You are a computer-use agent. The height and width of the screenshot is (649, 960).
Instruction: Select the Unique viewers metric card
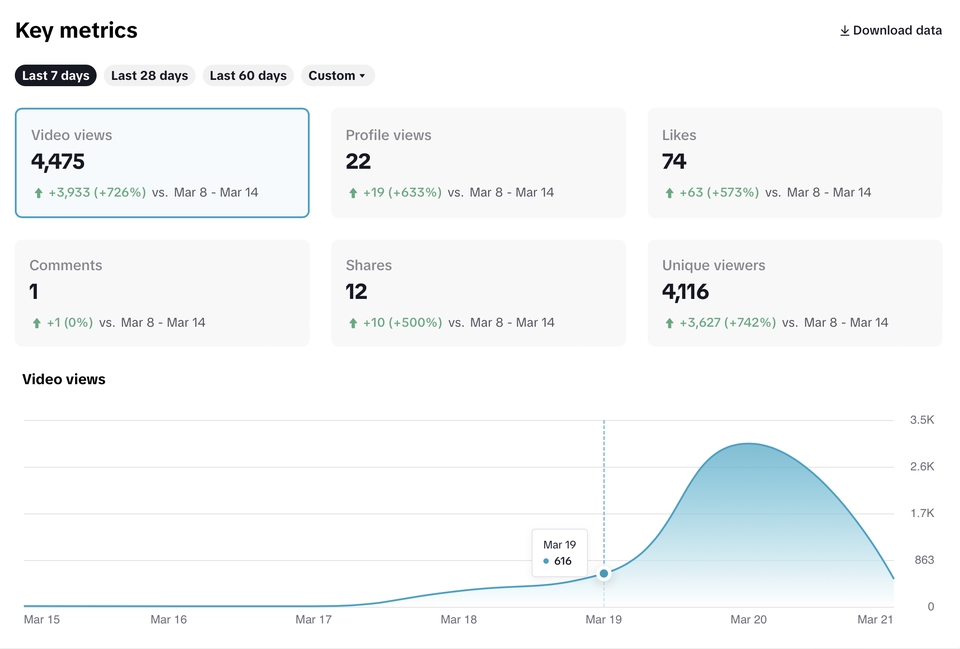coord(795,293)
